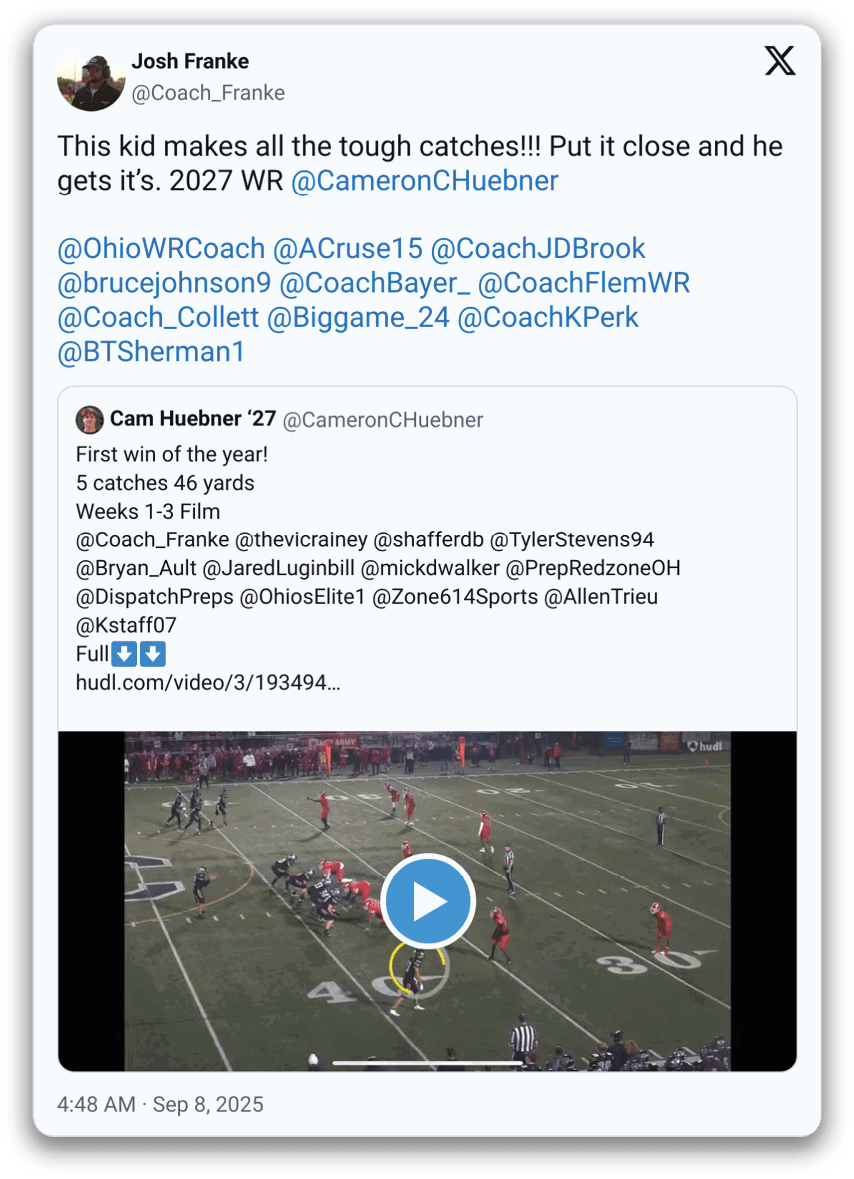854x1179 pixels.
Task: Click the first down-arrow emoji after Full
Action: [x=124, y=654]
